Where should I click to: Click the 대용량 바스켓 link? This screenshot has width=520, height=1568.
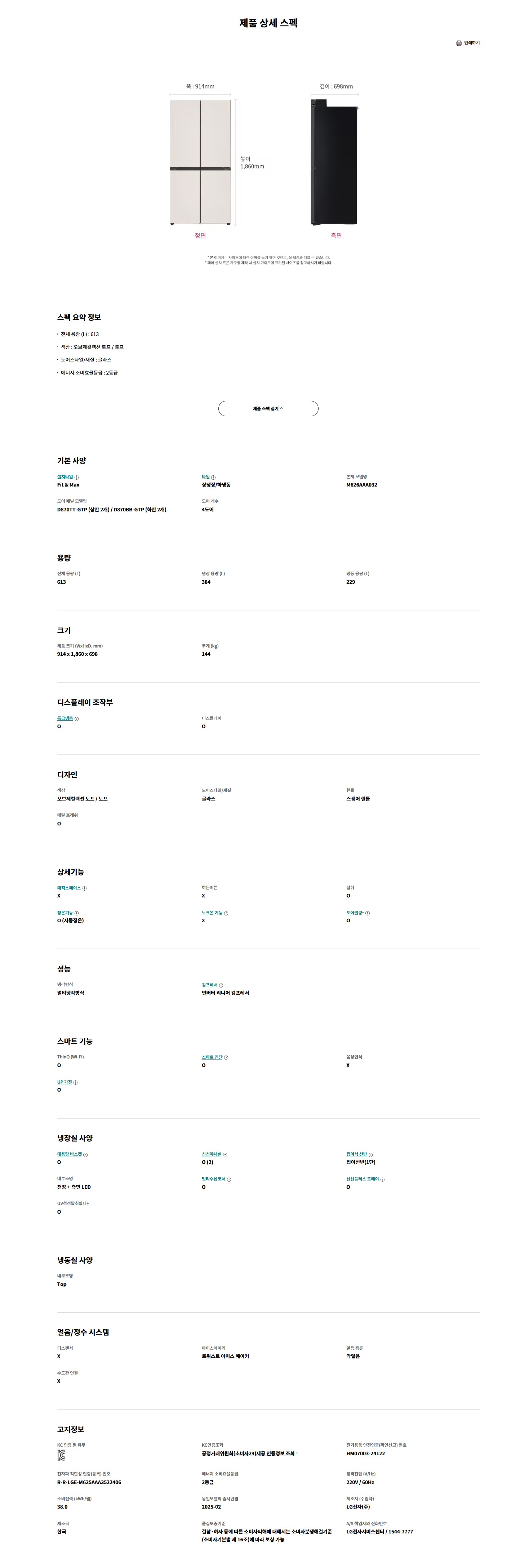(70, 1154)
